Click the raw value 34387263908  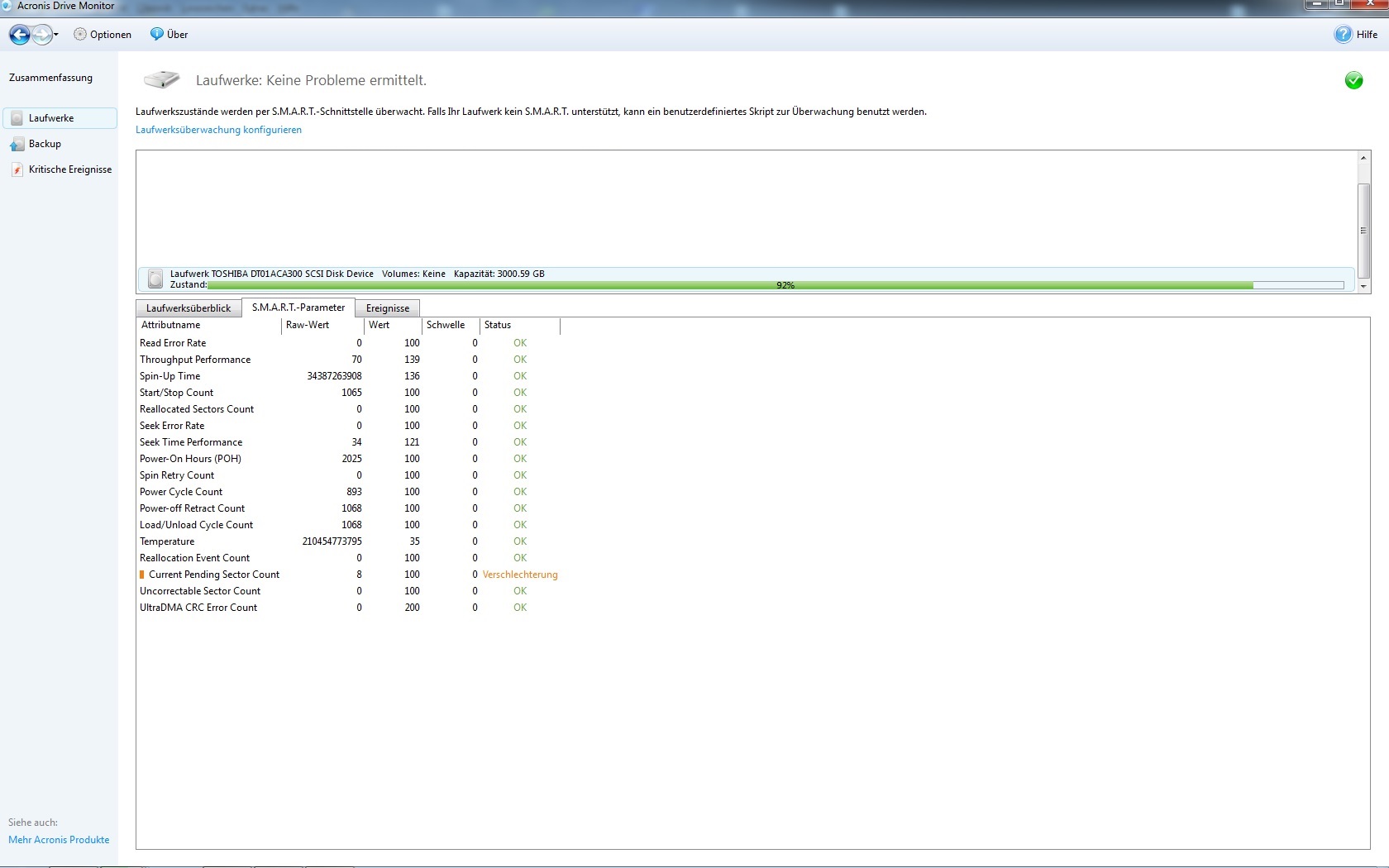334,376
